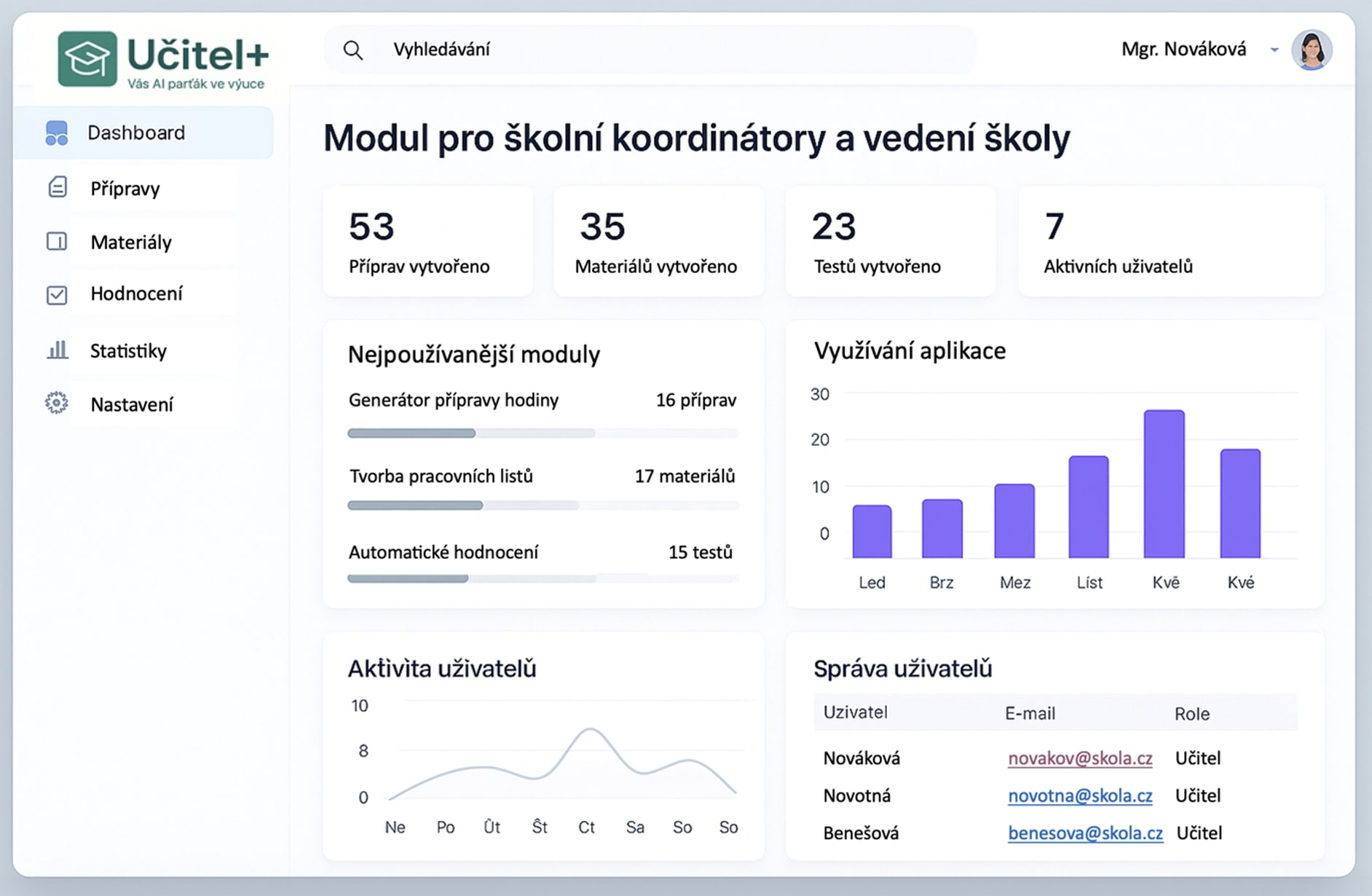Viewport: 1372px width, 896px height.
Task: Click the search magnifier icon
Action: (353, 50)
